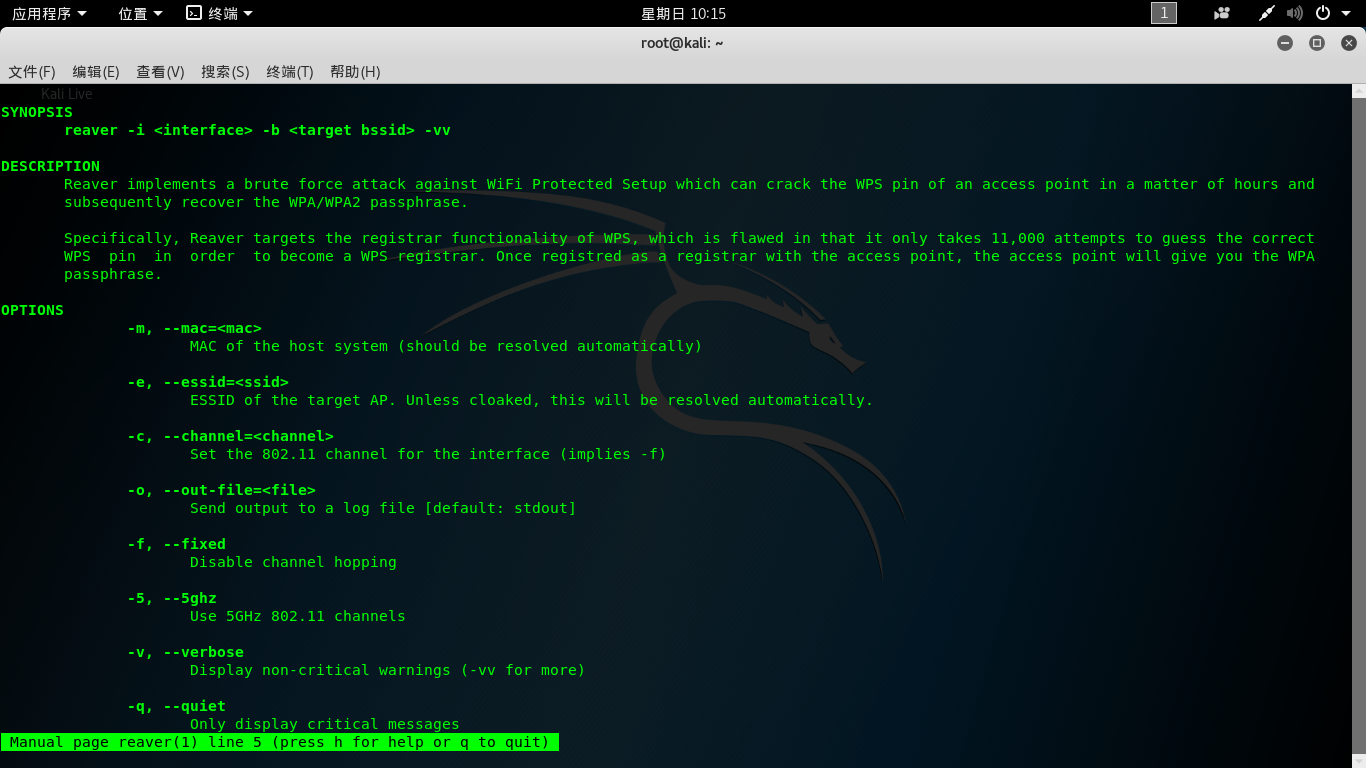Click the 'Manual page reaver(1)' status line
This screenshot has width=1366, height=768.
(x=280, y=742)
